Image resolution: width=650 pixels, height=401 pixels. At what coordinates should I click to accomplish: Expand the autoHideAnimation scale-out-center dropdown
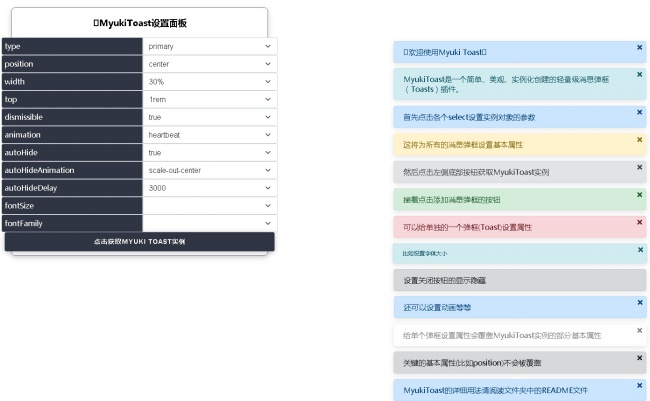click(209, 170)
